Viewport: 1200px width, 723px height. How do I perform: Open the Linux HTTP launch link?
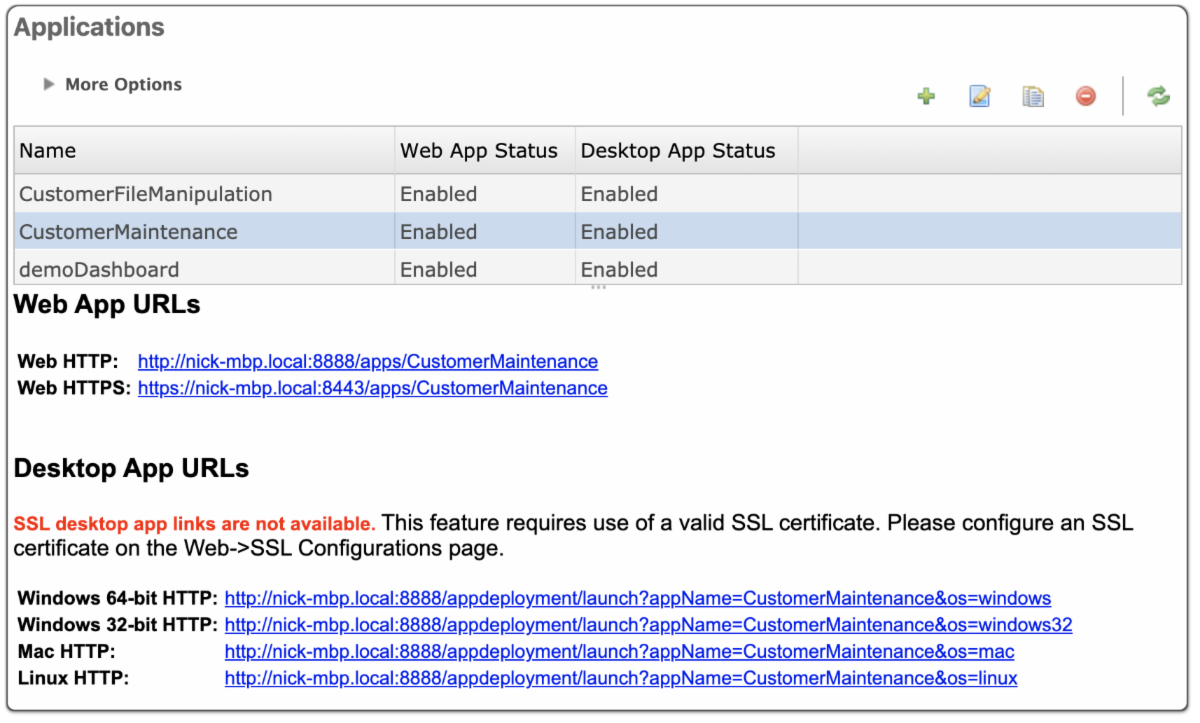(x=621, y=678)
